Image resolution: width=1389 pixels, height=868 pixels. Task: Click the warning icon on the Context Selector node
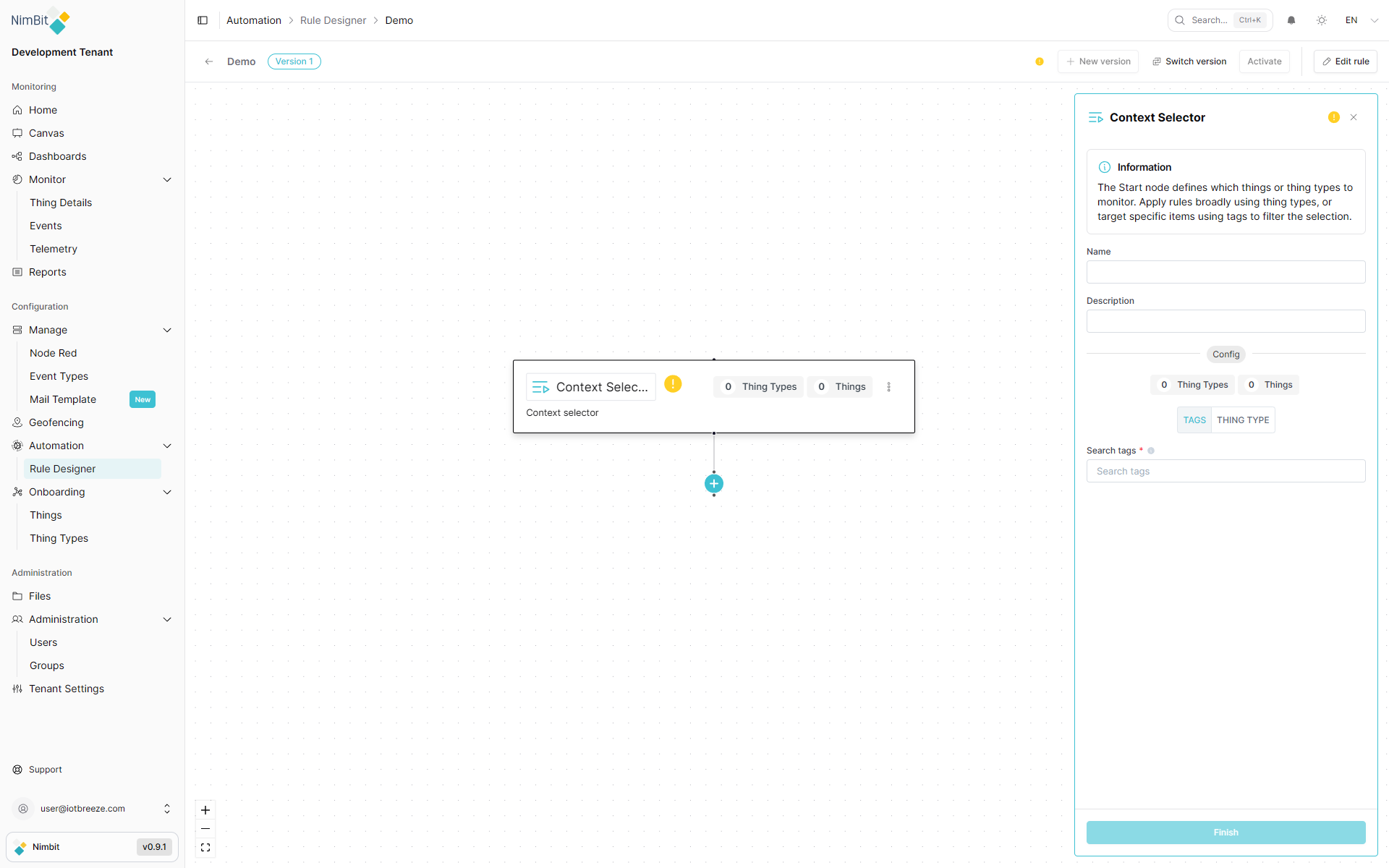pyautogui.click(x=674, y=384)
